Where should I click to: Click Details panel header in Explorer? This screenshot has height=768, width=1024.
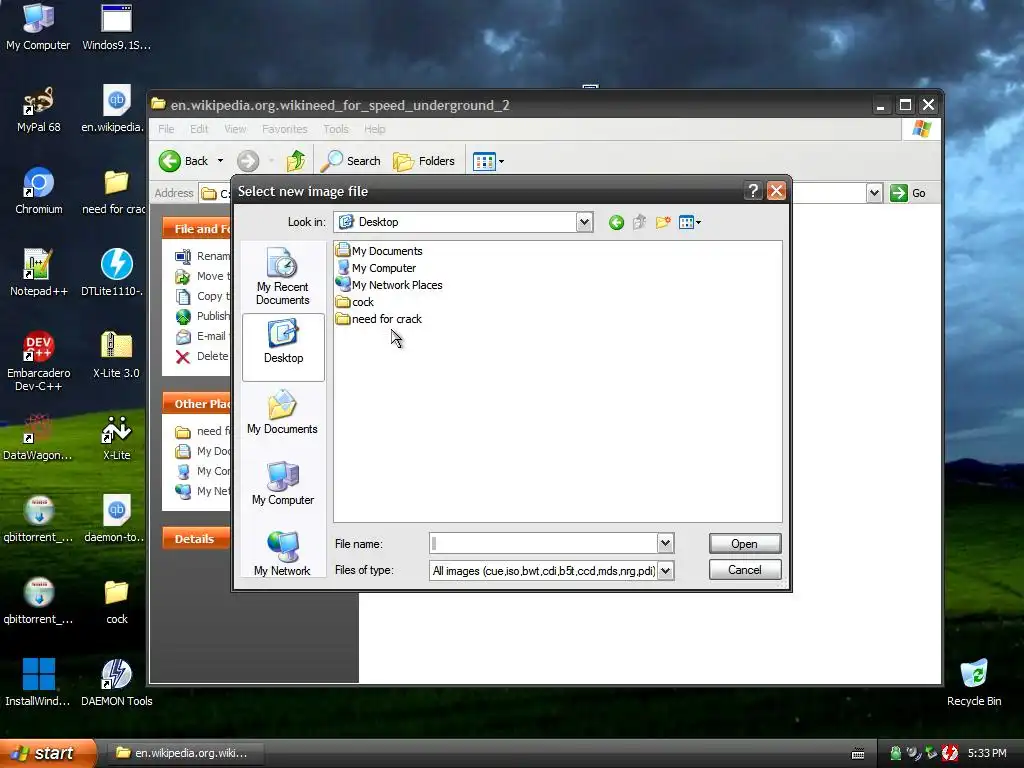coord(196,539)
